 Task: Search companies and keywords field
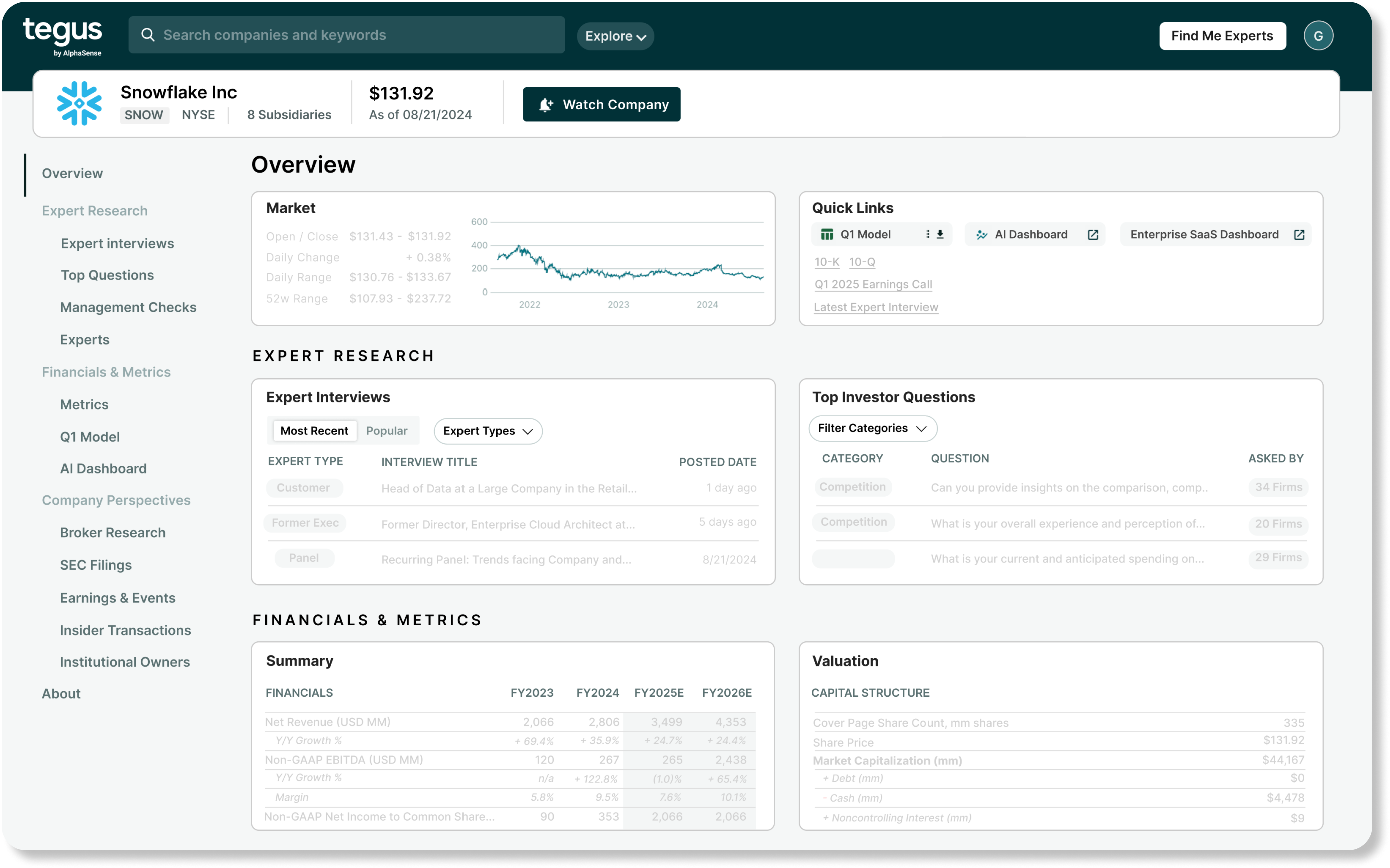(346, 35)
